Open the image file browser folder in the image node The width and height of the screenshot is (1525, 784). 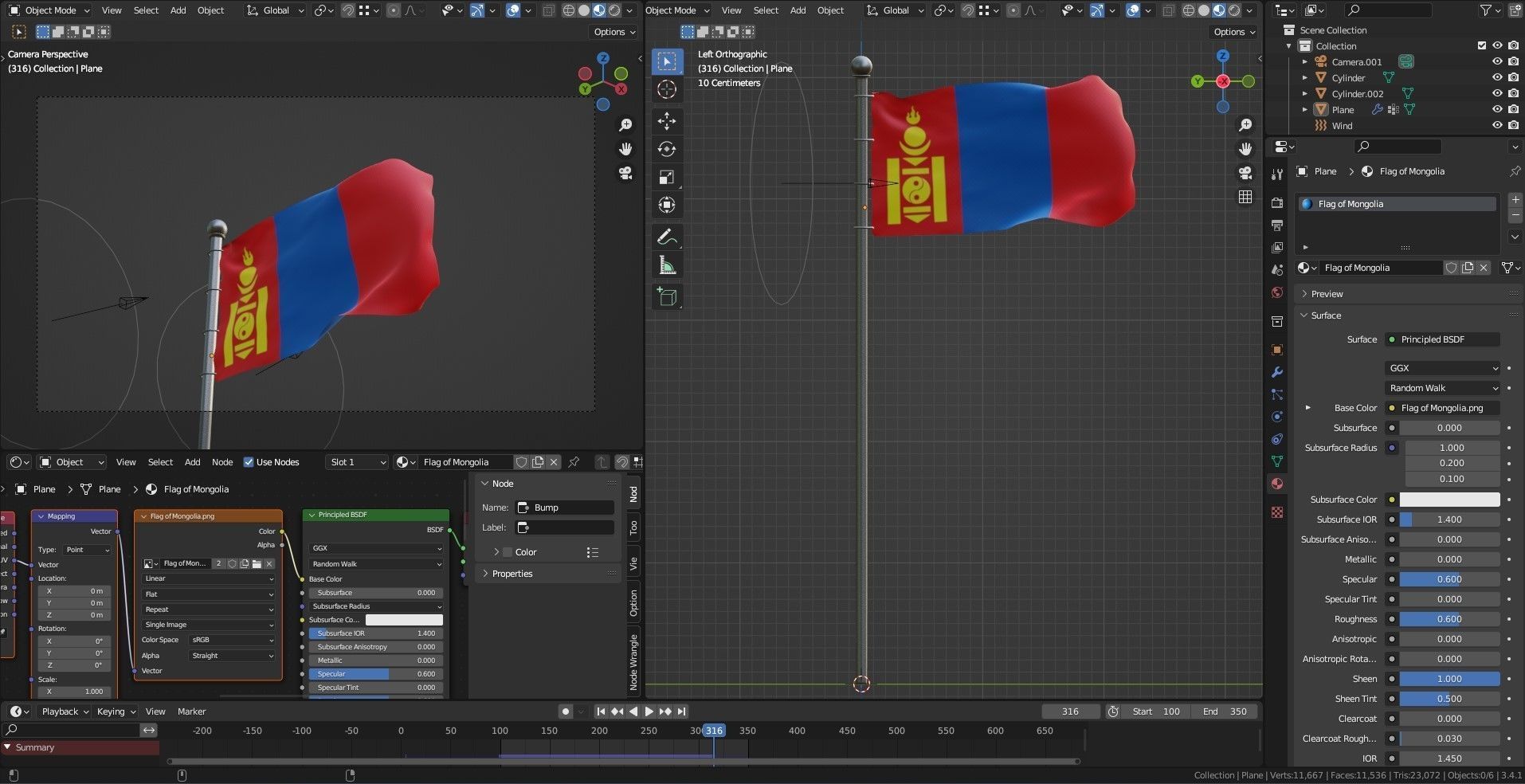(x=257, y=563)
